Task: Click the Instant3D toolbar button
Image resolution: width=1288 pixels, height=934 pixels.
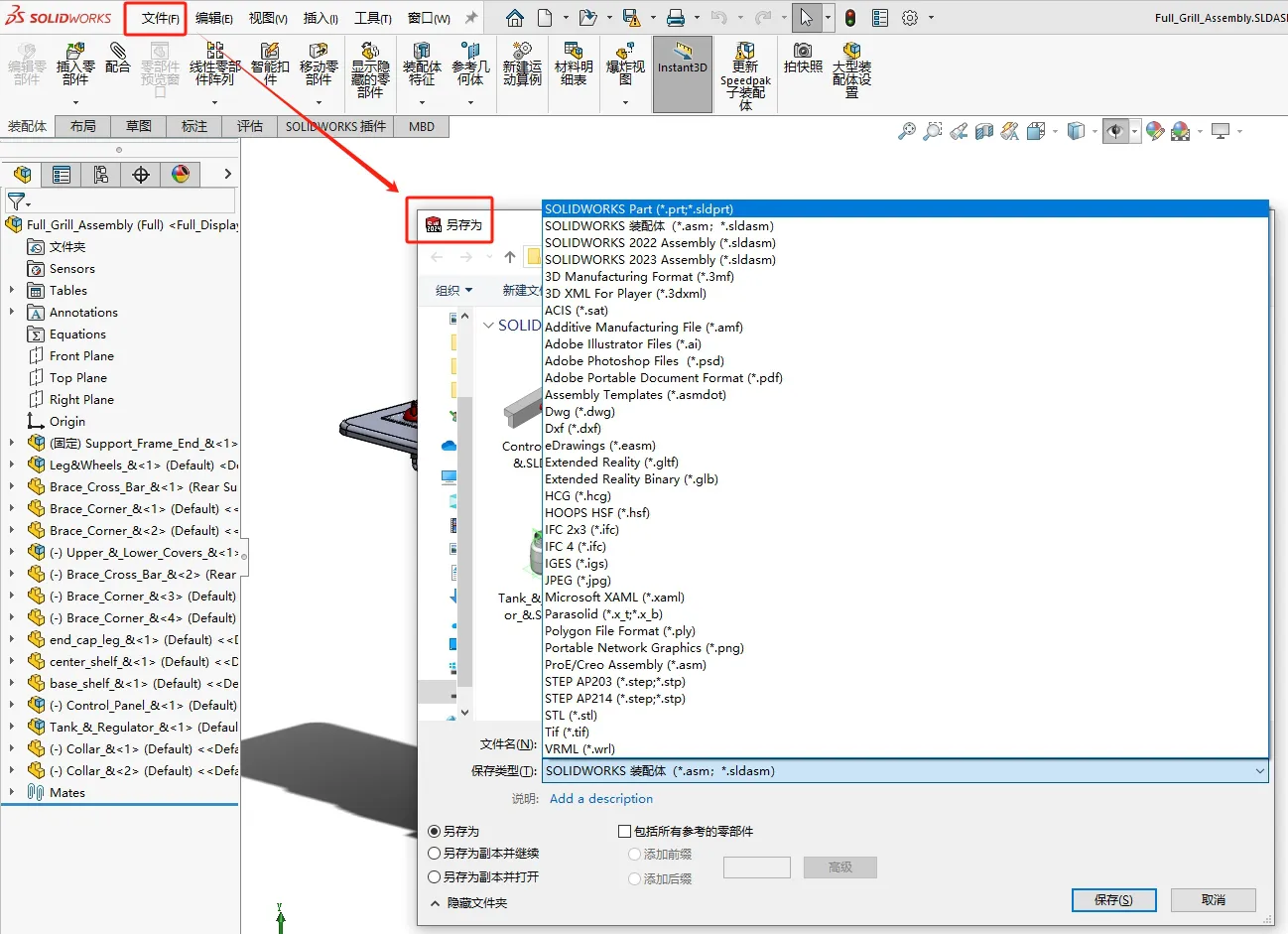Action: (x=683, y=72)
